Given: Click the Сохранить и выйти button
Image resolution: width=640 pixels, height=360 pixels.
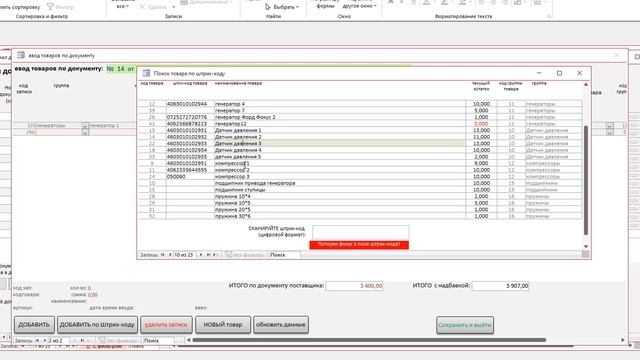Looking at the screenshot, I should click(465, 325).
